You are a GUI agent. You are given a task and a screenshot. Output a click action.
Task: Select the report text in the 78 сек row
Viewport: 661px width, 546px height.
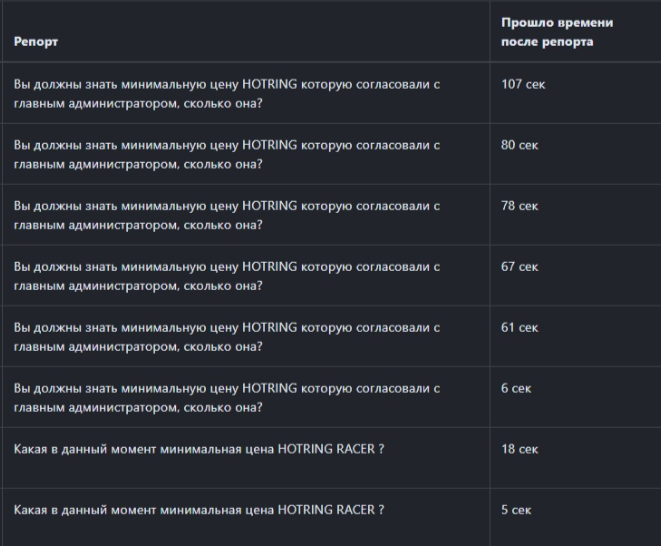226,214
